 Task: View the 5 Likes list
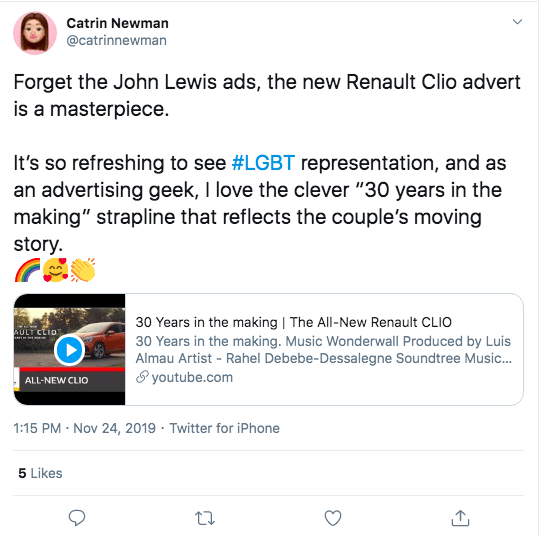40,473
